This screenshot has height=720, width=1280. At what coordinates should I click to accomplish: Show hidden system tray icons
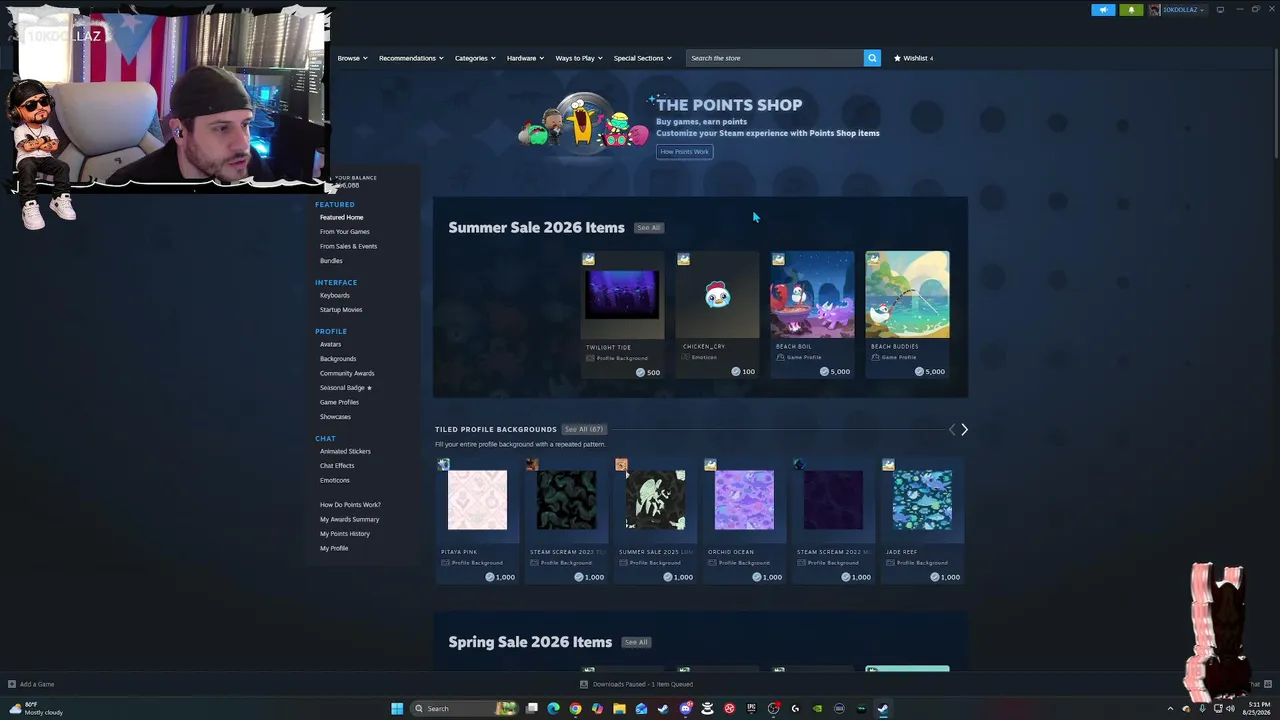click(1170, 709)
